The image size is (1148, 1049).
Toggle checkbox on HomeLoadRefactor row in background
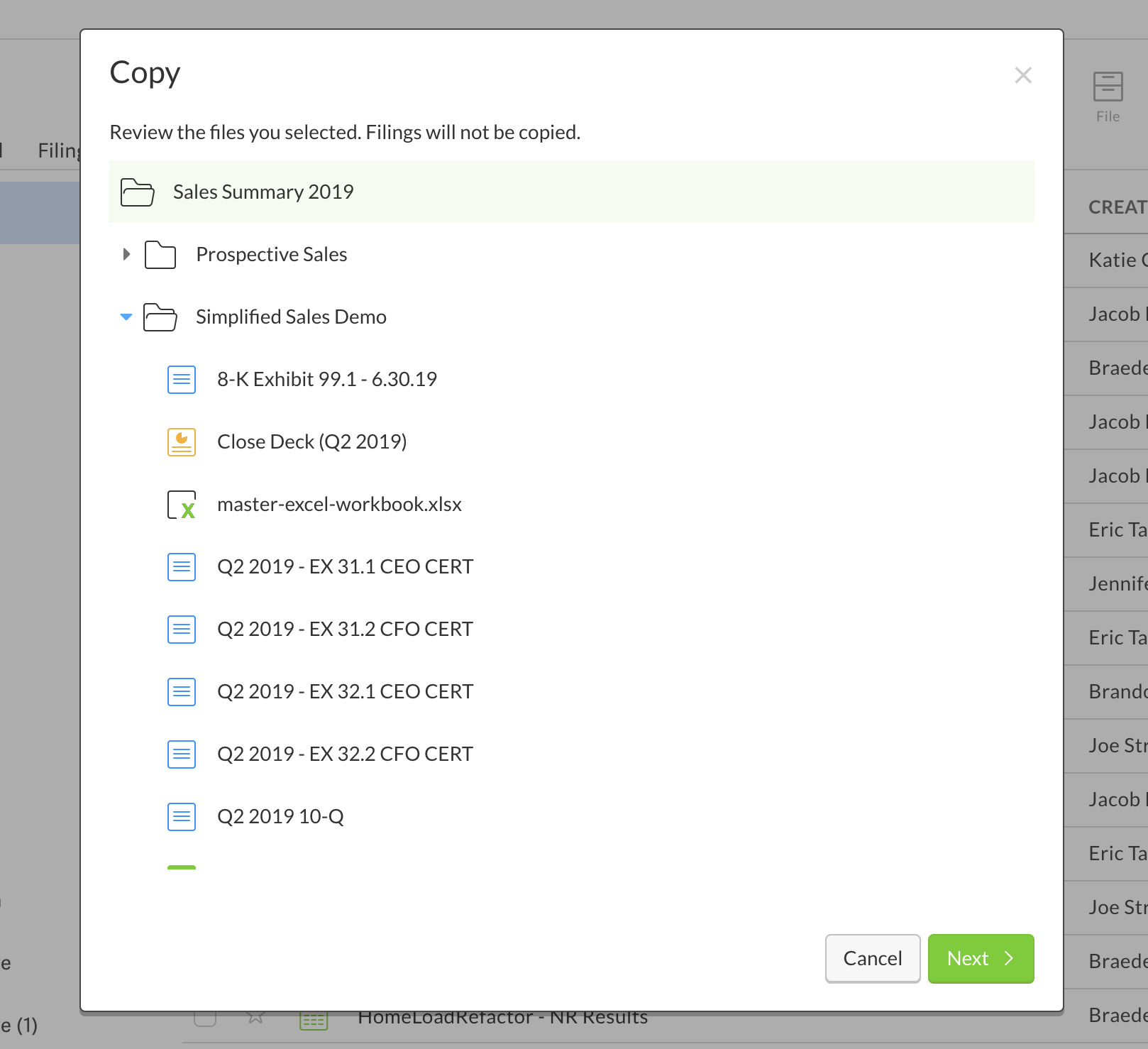tap(205, 1018)
